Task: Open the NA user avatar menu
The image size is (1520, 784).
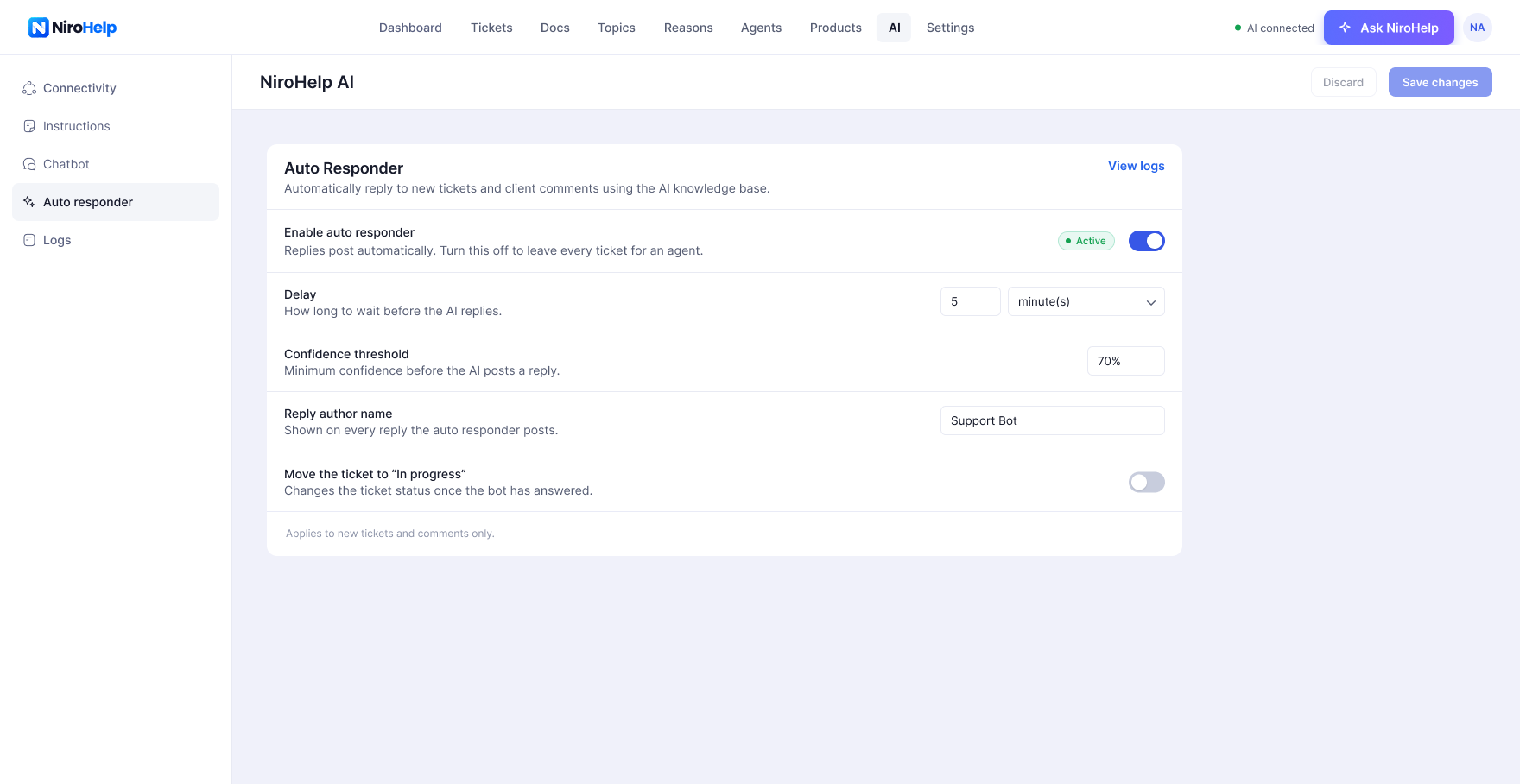Action: pyautogui.click(x=1478, y=28)
